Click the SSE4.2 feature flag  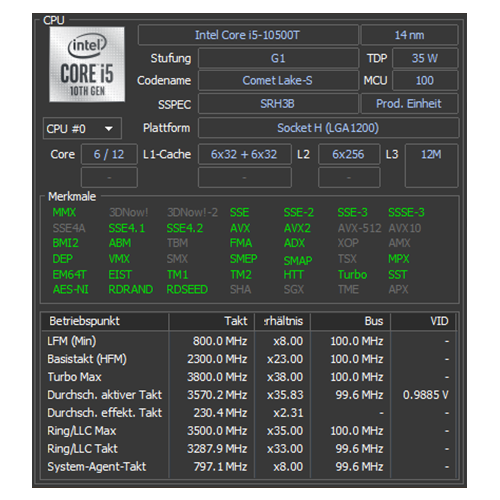pyautogui.click(x=185, y=228)
